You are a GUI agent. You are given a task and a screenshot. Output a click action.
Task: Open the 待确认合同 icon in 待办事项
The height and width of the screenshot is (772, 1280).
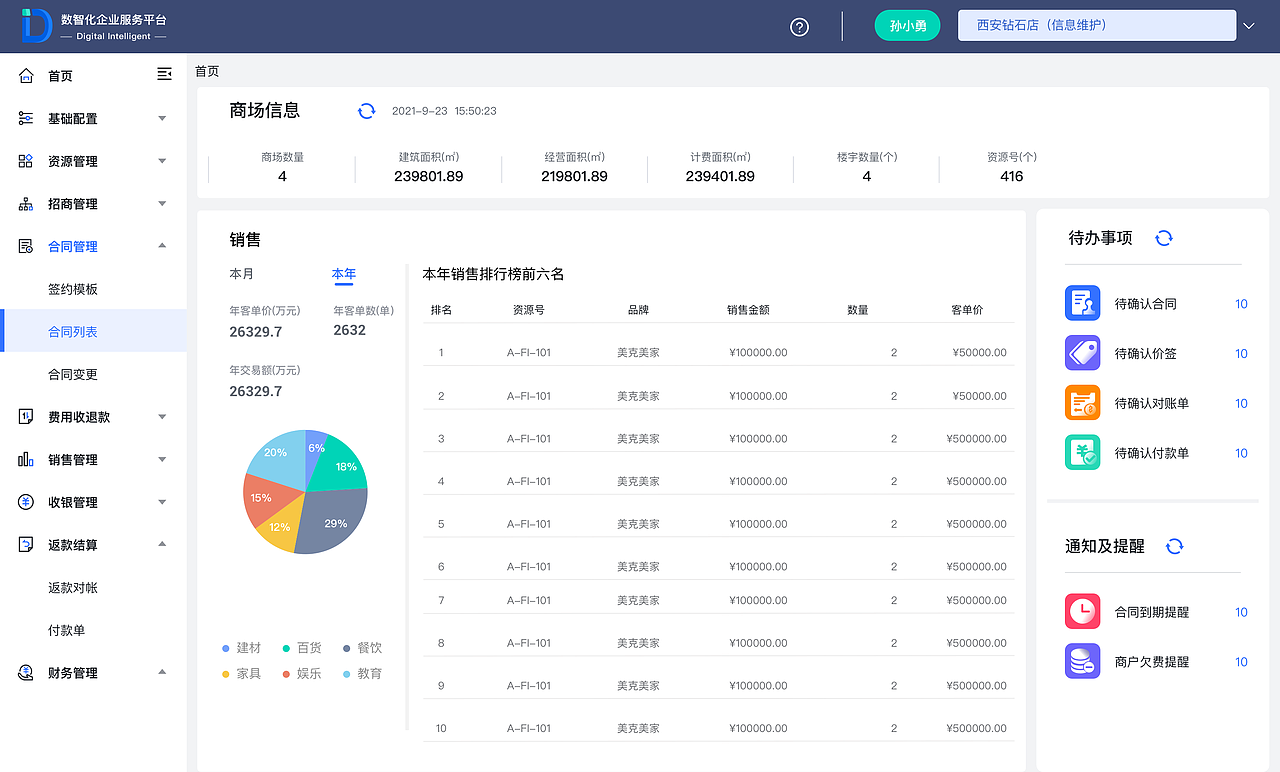coord(1082,303)
